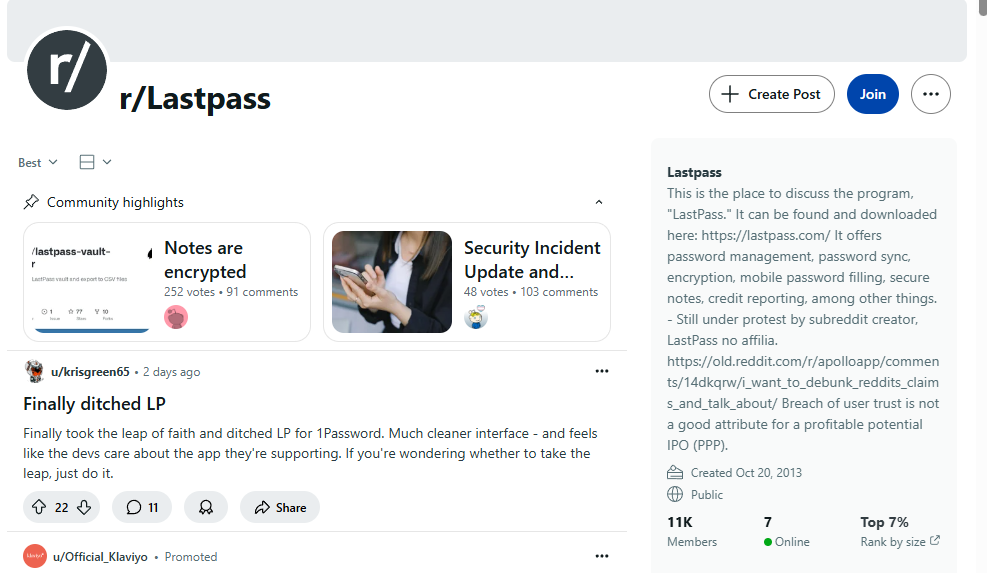The height and width of the screenshot is (573, 987).
Task: Upvote the "Finally ditched LP" post
Action: coord(39,507)
